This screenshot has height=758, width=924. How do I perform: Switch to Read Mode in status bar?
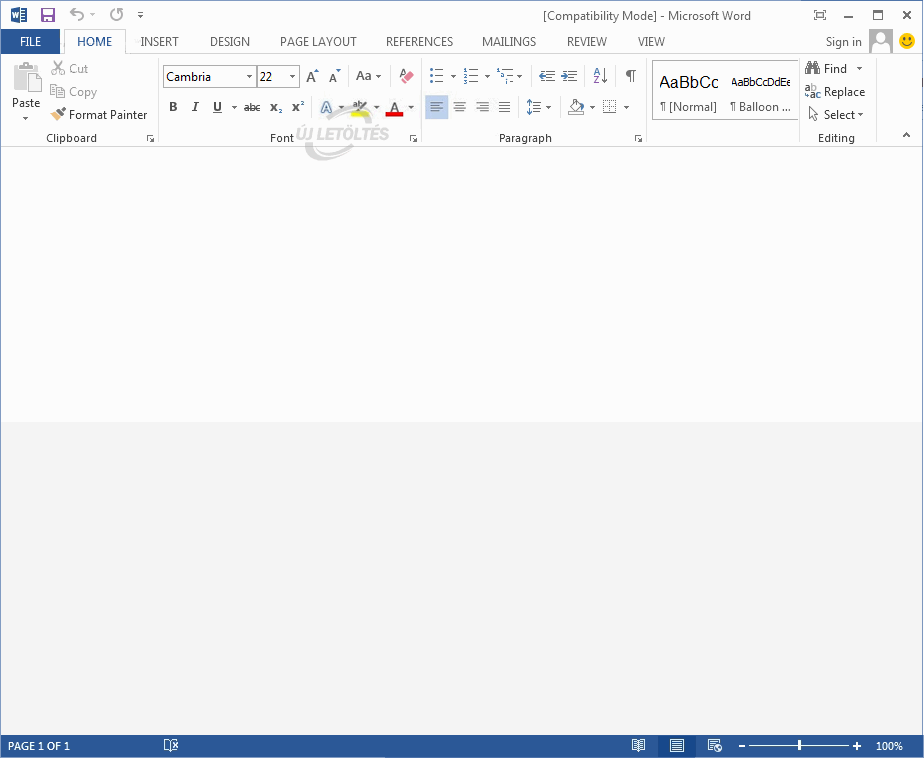tap(638, 746)
